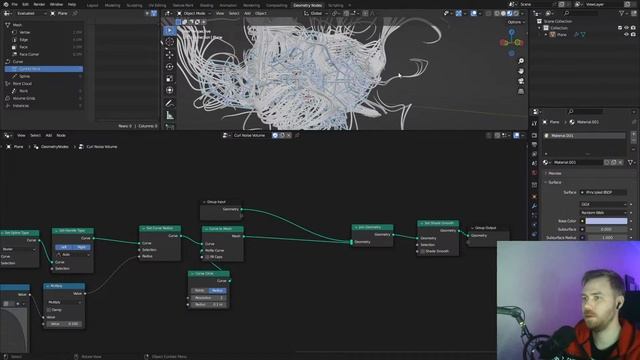Screen dimensions: 640x360
Task: Click GeometryNodes in the node editor breadcrumb
Action: pyautogui.click(x=55, y=147)
